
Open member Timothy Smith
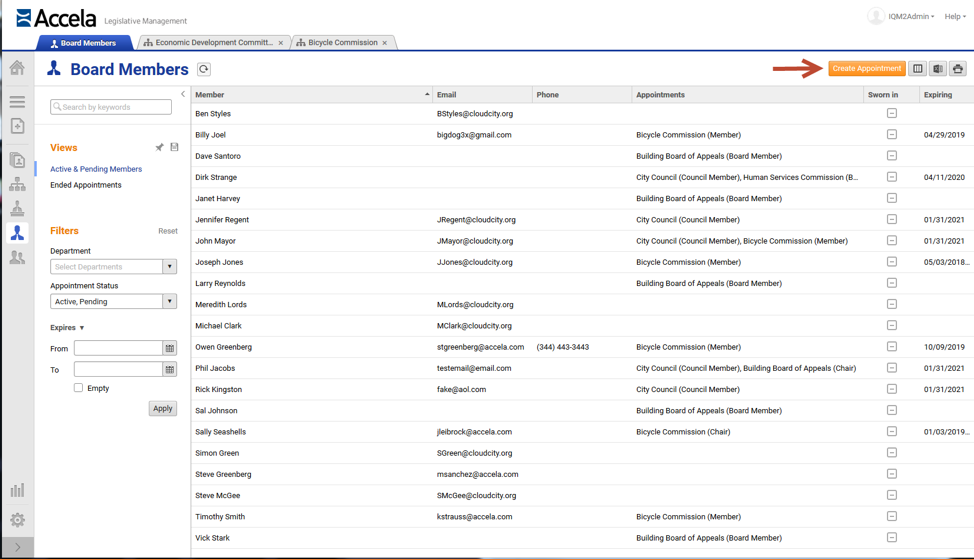point(220,517)
